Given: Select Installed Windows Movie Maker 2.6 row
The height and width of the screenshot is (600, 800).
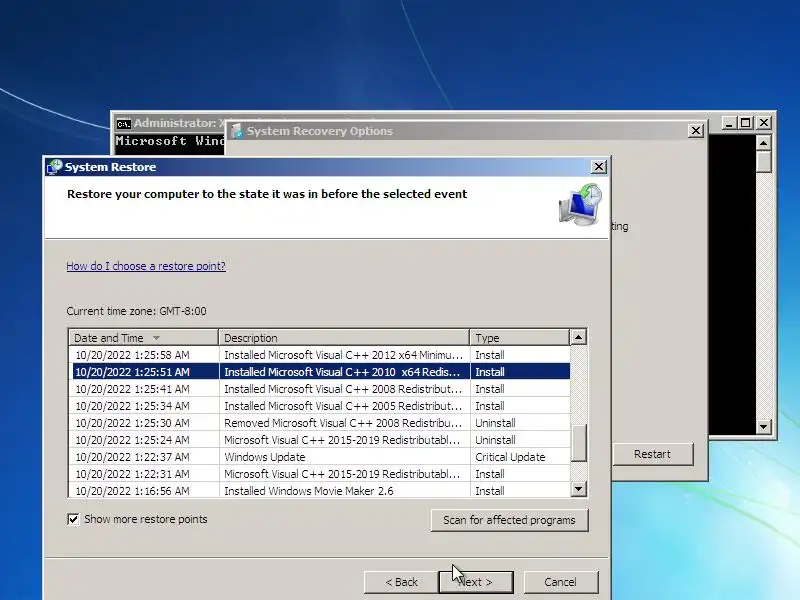Looking at the screenshot, I should [319, 490].
